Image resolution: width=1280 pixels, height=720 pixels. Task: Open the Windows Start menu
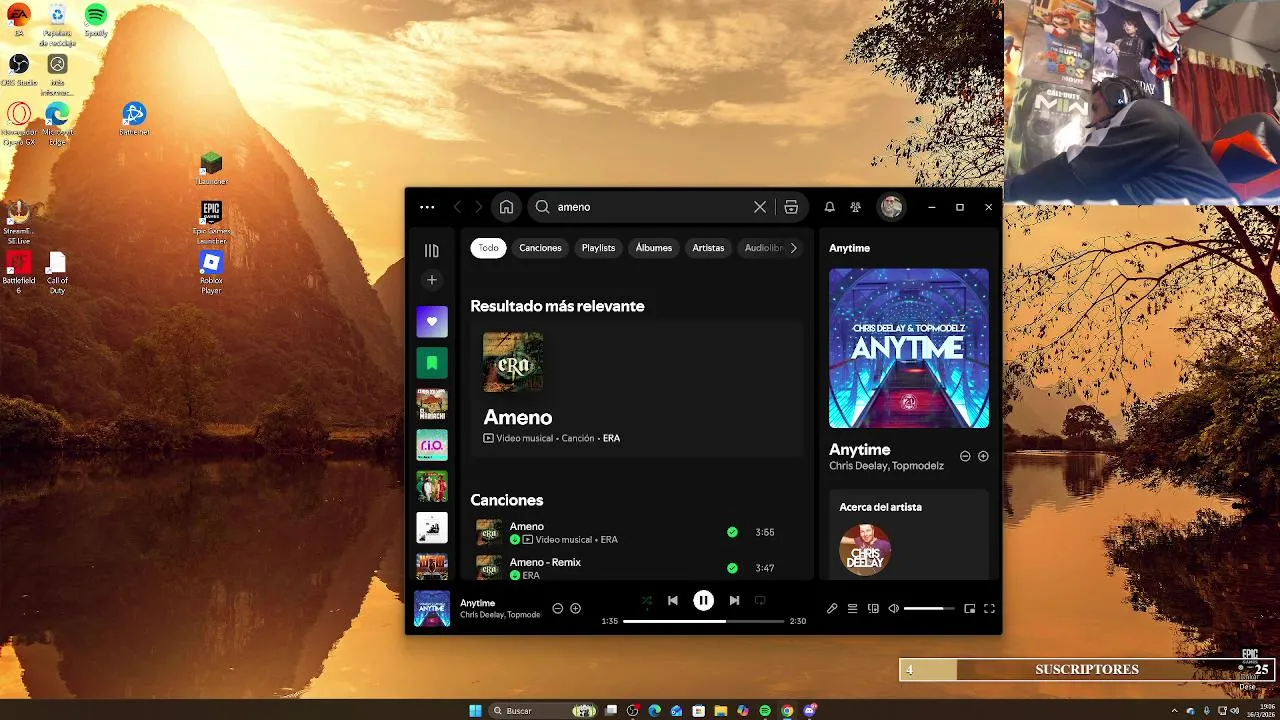475,711
